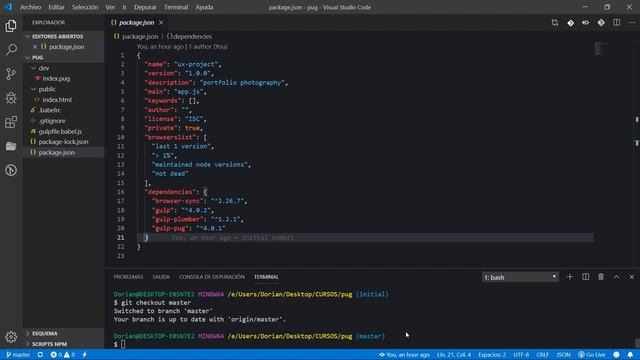Open index.html in the file tree

click(x=57, y=100)
